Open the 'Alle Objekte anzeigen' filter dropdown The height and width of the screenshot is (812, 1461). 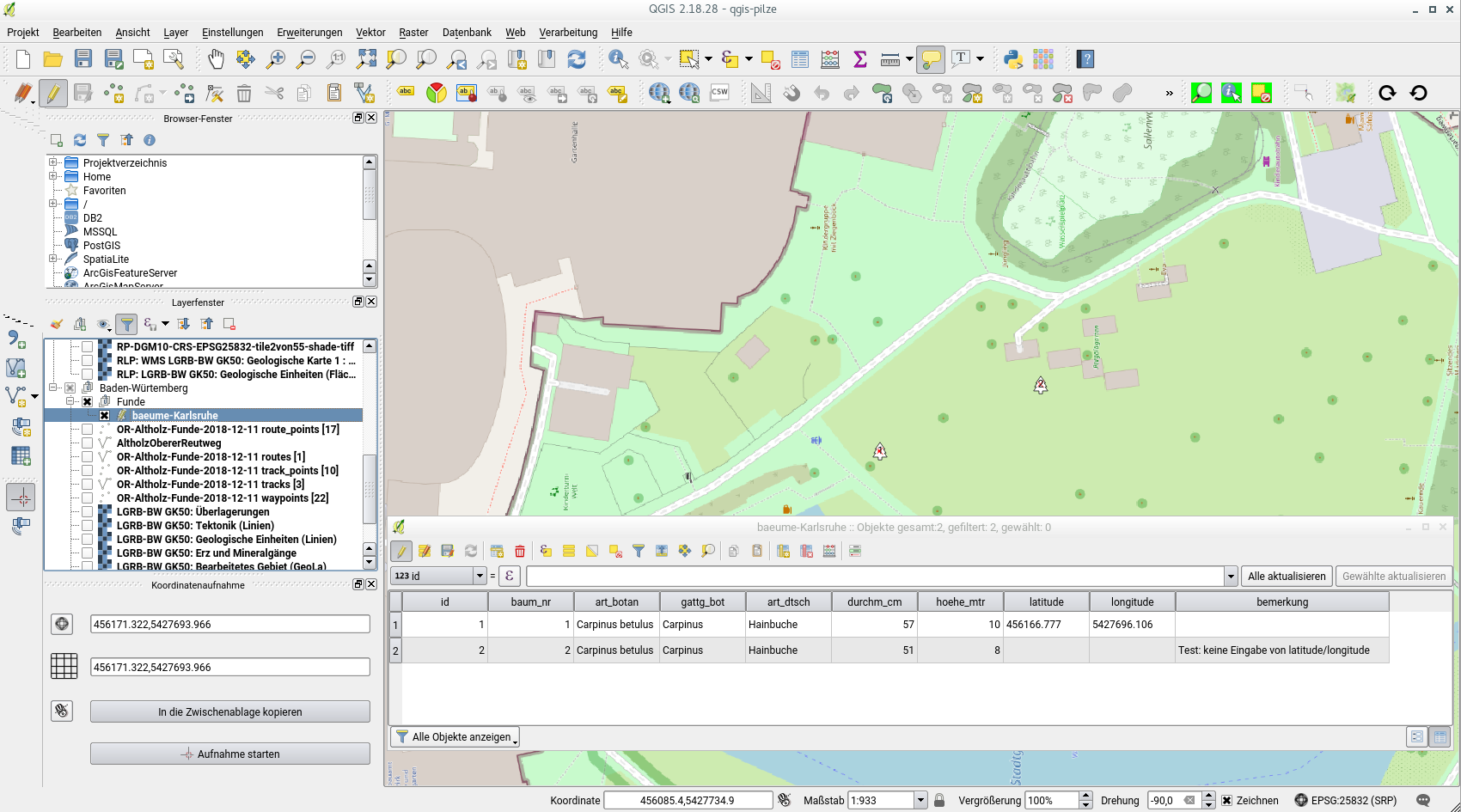[x=455, y=737]
